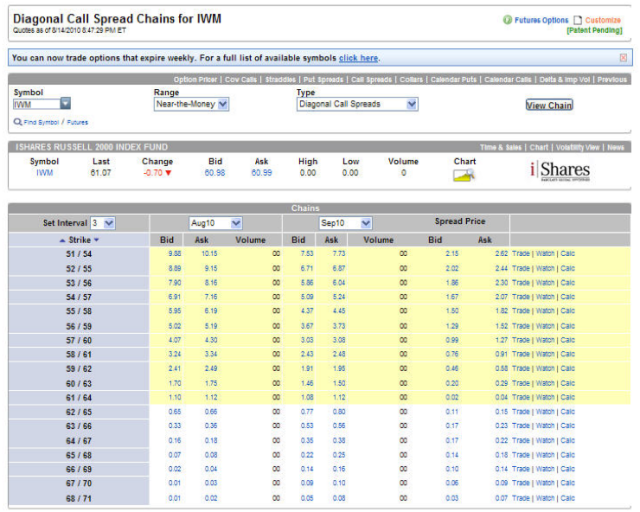Open the IWM chart icon

point(464,175)
